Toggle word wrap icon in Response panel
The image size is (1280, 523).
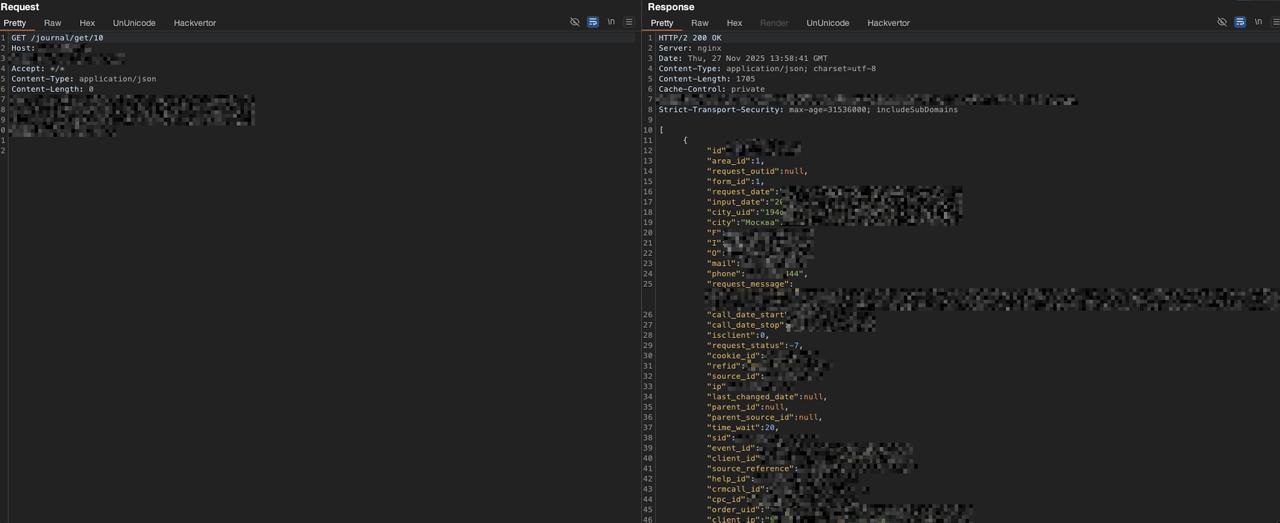click(1240, 22)
